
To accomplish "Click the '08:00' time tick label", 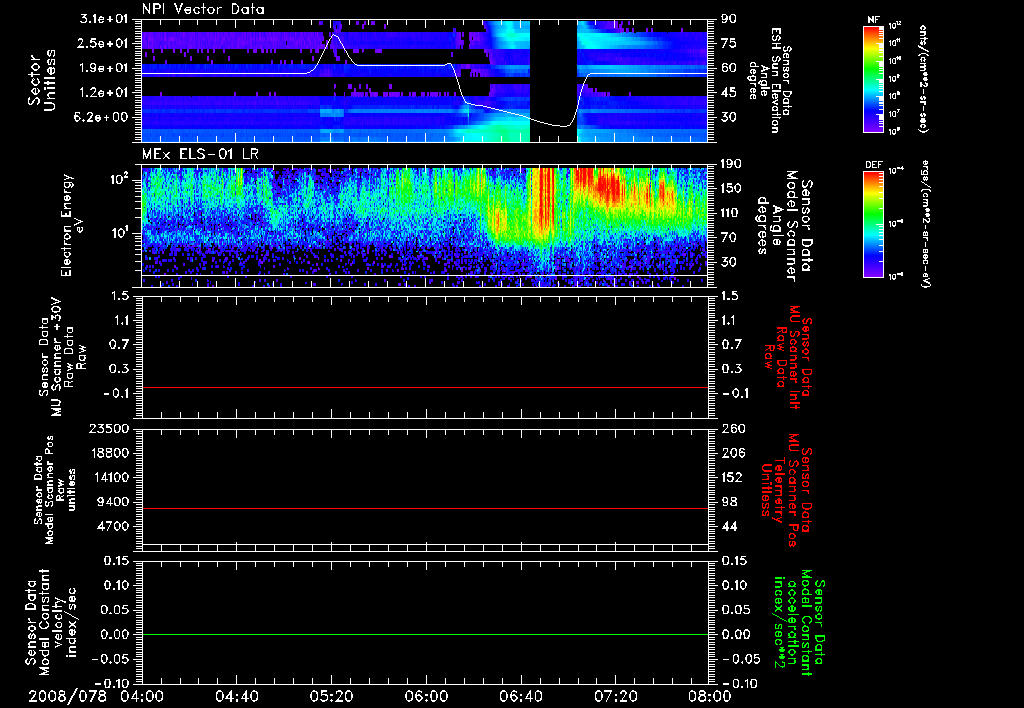I will [x=709, y=696].
